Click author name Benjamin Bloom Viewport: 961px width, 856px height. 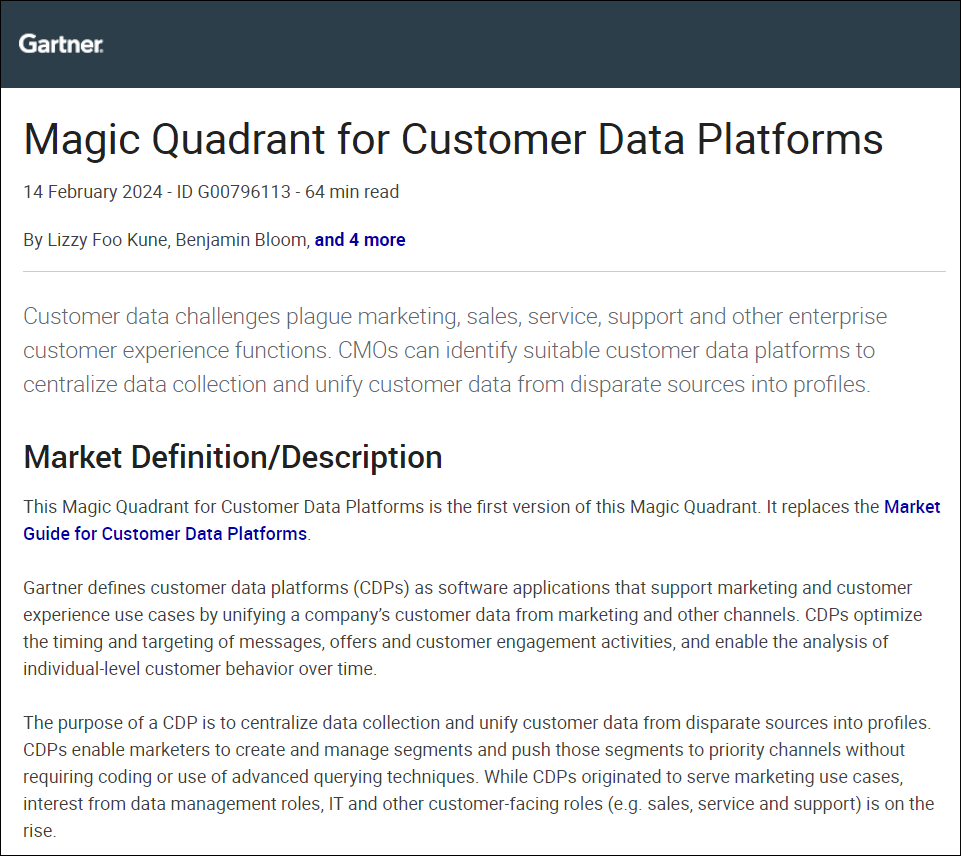click(242, 240)
